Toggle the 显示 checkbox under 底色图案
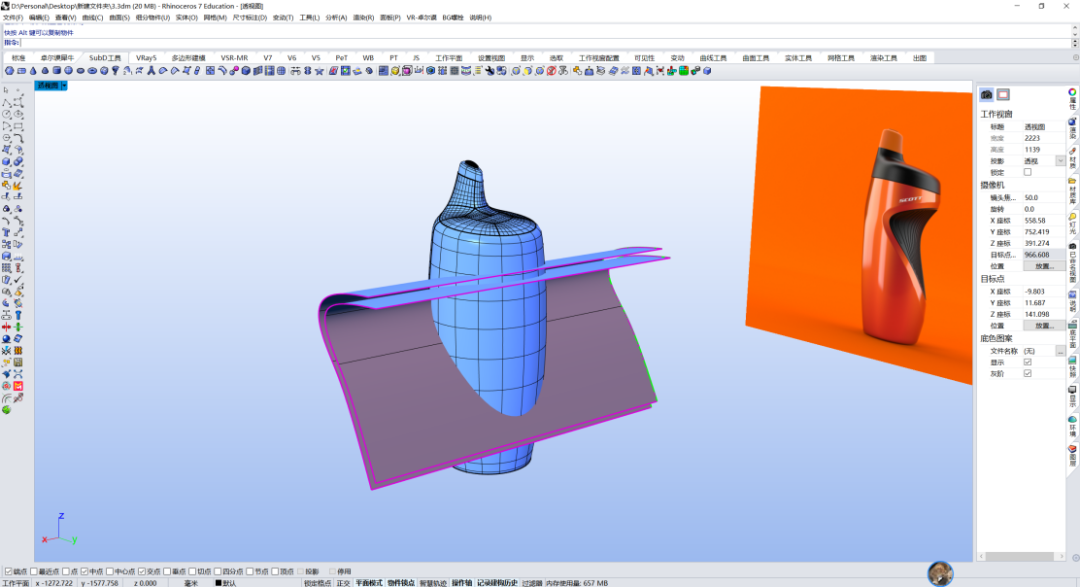The width and height of the screenshot is (1080, 587). tap(1027, 362)
